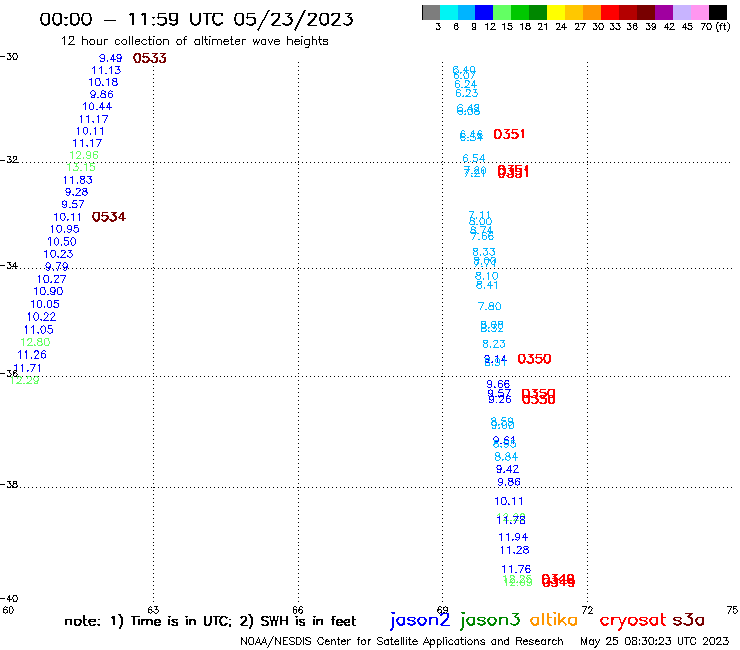Select the dark blue swatch between 9 and 12
The height and width of the screenshot is (650, 740).
pyautogui.click(x=484, y=12)
